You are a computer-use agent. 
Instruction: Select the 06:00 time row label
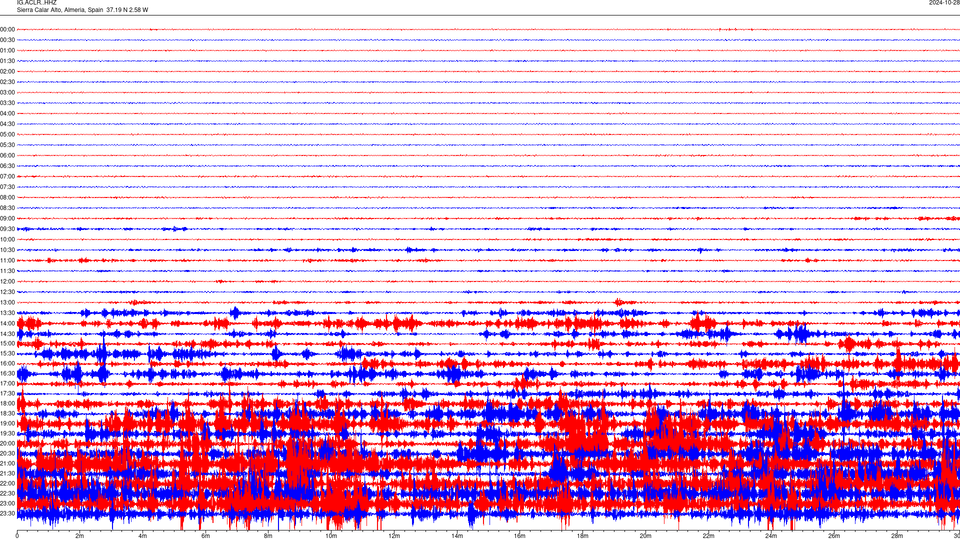tap(7, 156)
